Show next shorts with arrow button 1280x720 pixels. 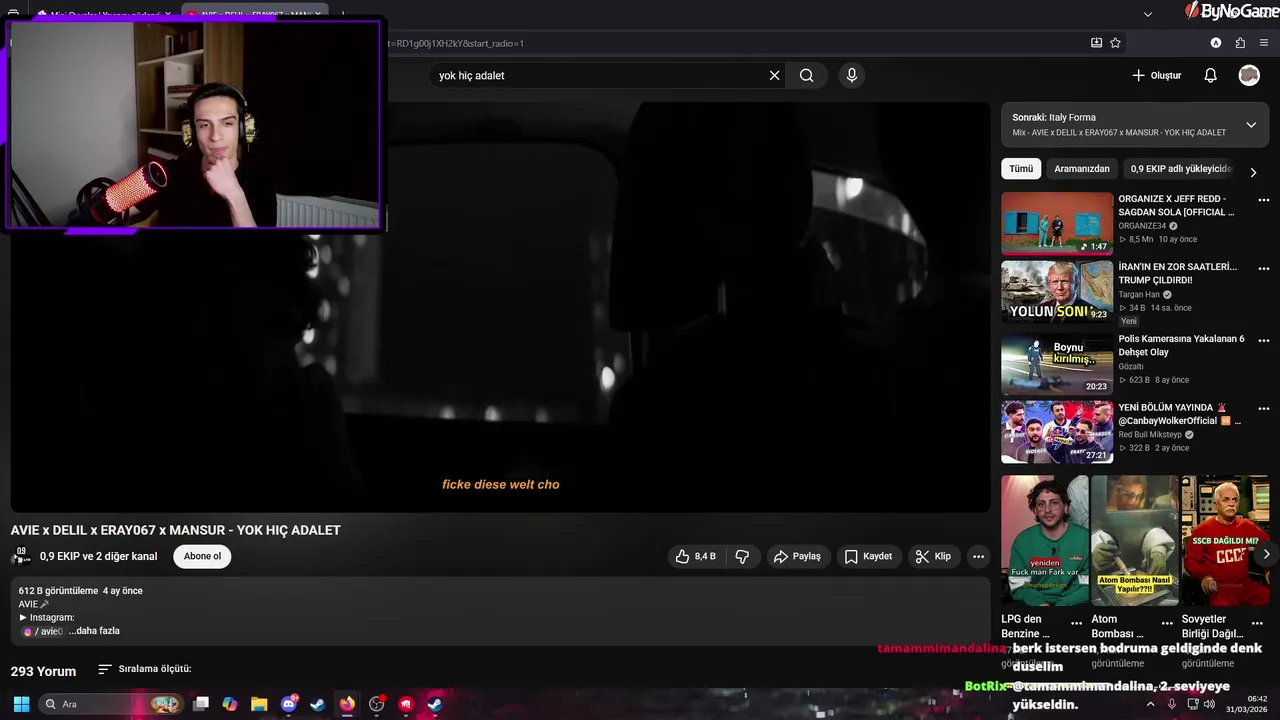click(x=1266, y=554)
